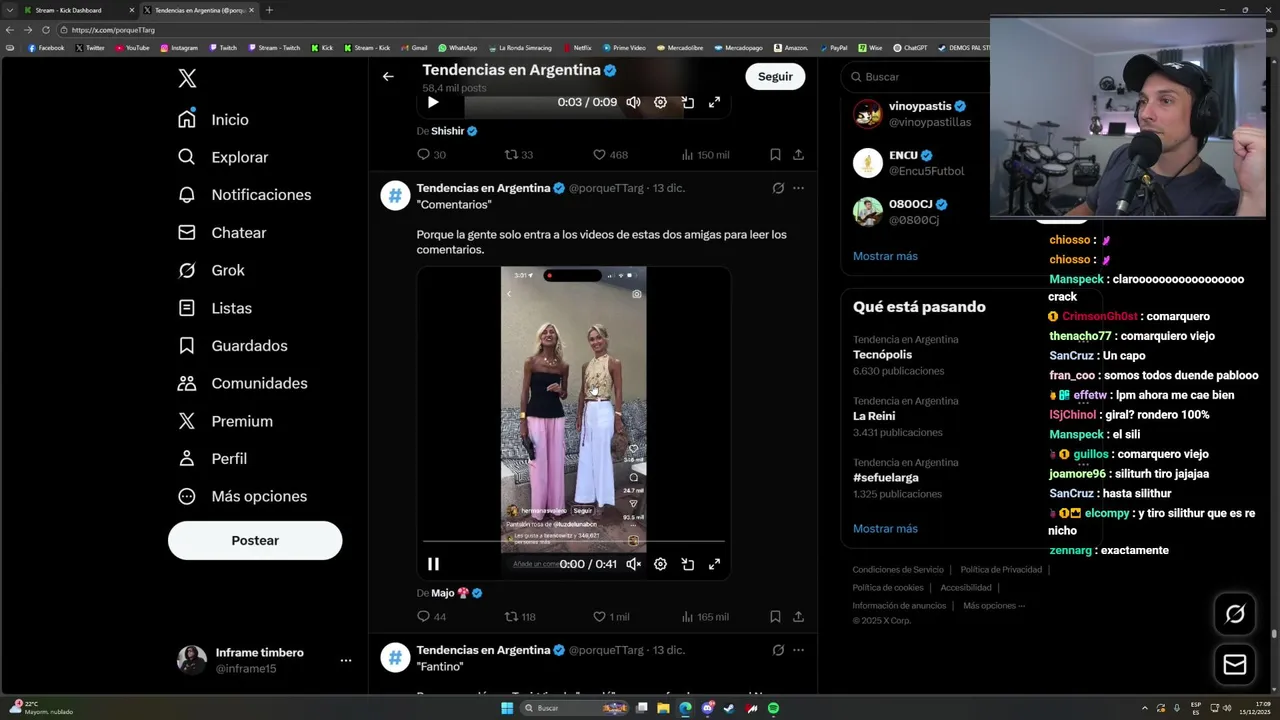The width and height of the screenshot is (1280, 720).
Task: Click the Postear button
Action: [x=255, y=540]
